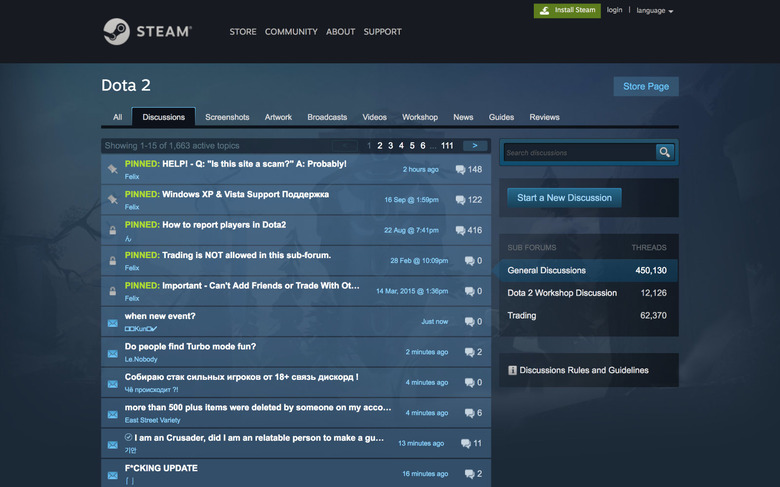
Task: Click envelope icon beside 'when new event?' topic
Action: coord(112,322)
